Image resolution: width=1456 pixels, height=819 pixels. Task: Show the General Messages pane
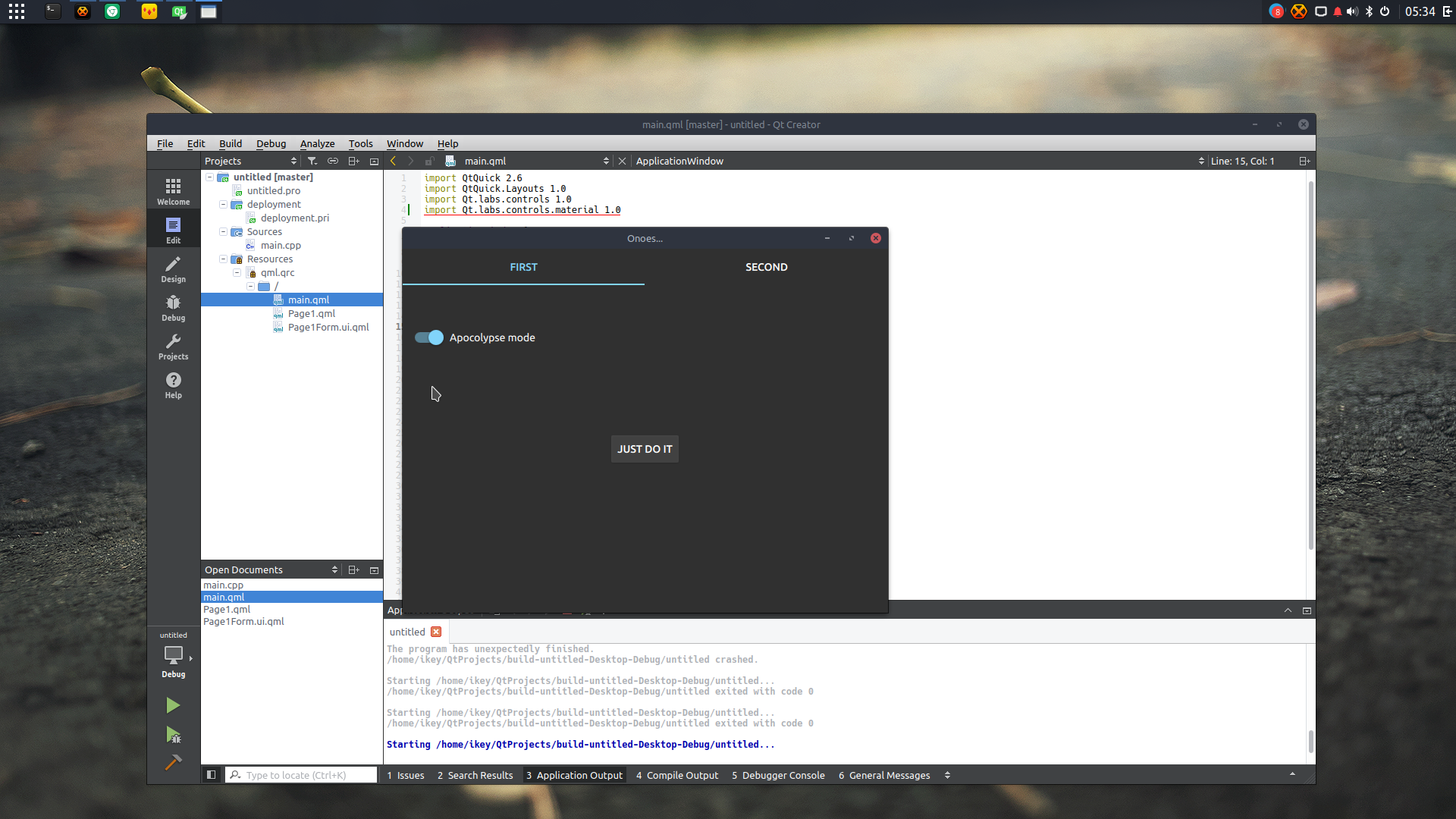884,775
